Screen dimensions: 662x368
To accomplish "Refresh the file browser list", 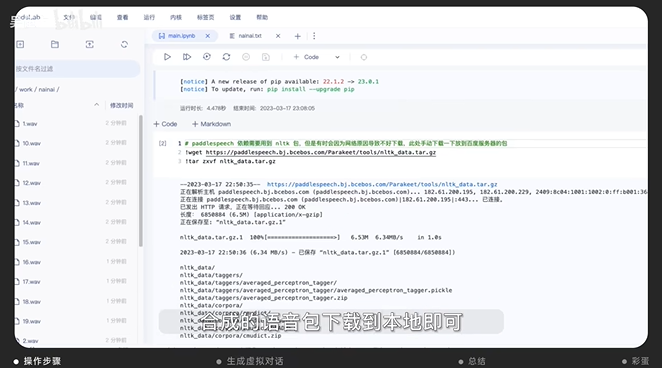I will [124, 44].
